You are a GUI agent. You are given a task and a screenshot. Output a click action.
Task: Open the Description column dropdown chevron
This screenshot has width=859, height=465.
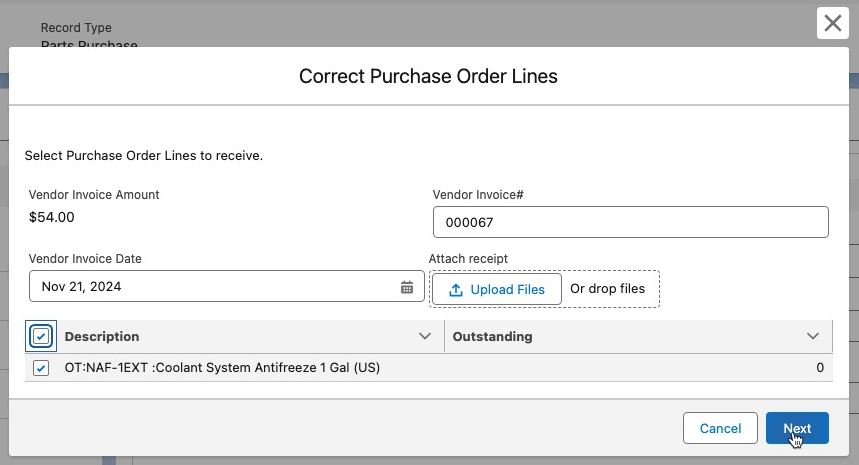pos(425,336)
